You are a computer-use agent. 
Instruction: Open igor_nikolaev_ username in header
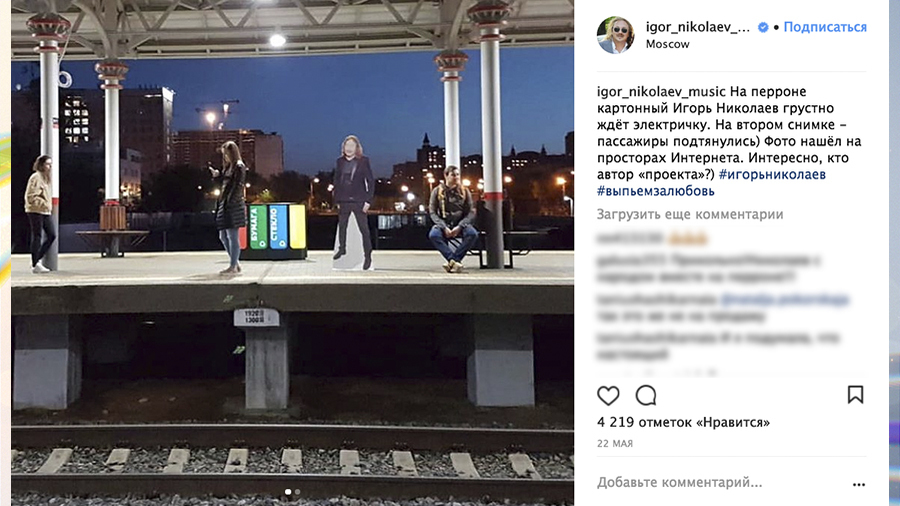point(697,27)
